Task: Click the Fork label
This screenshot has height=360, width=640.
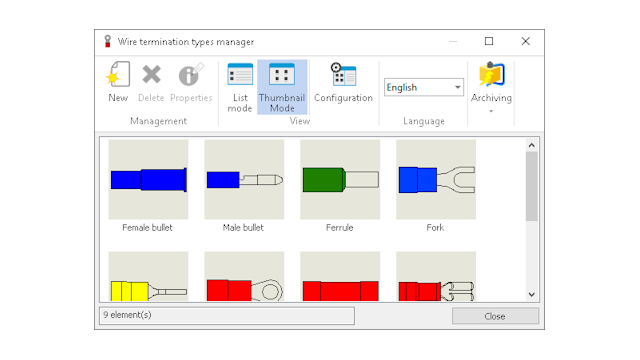Action: click(435, 228)
